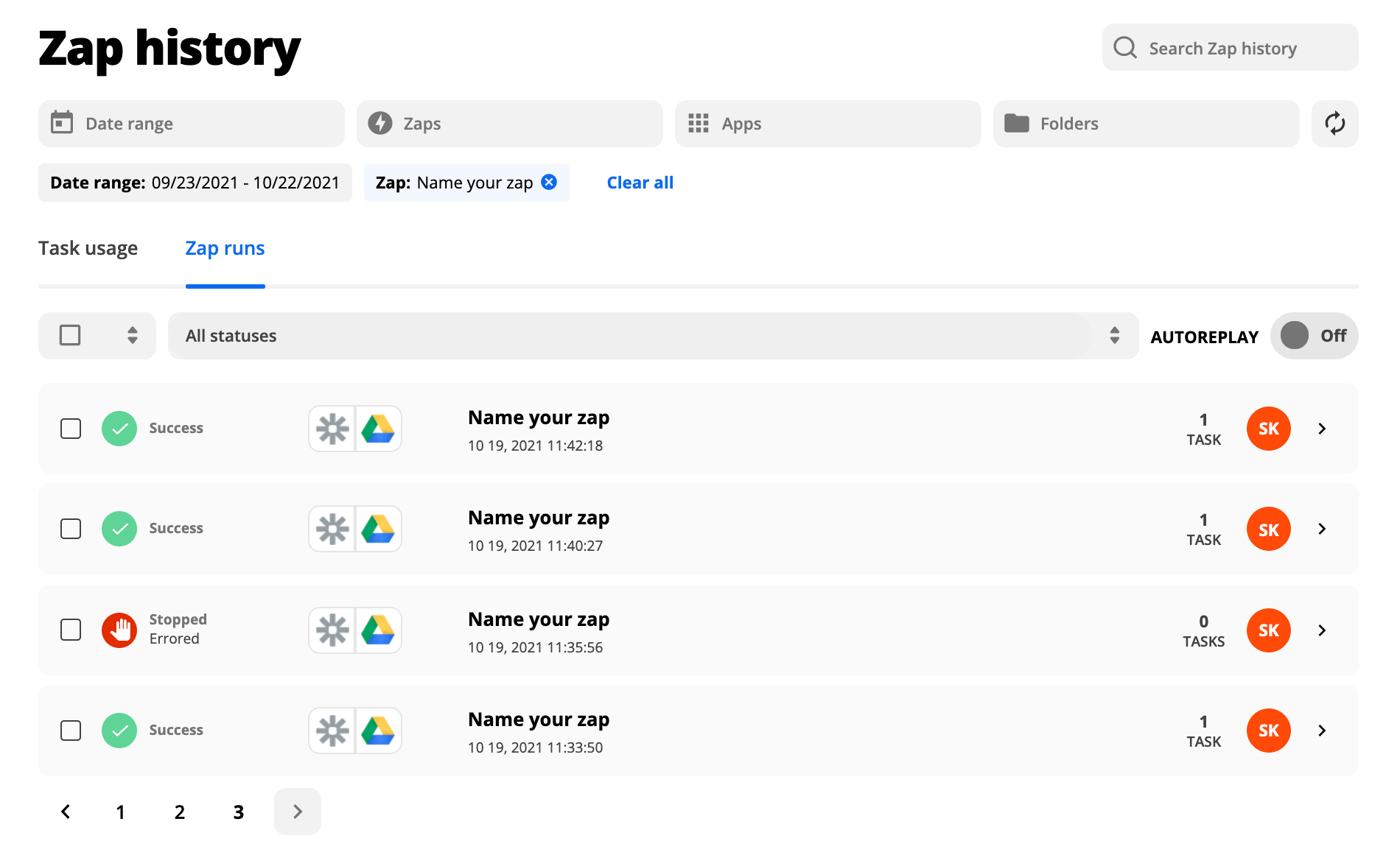Click the search magnifier icon
The width and height of the screenshot is (1400, 841).
(1125, 48)
